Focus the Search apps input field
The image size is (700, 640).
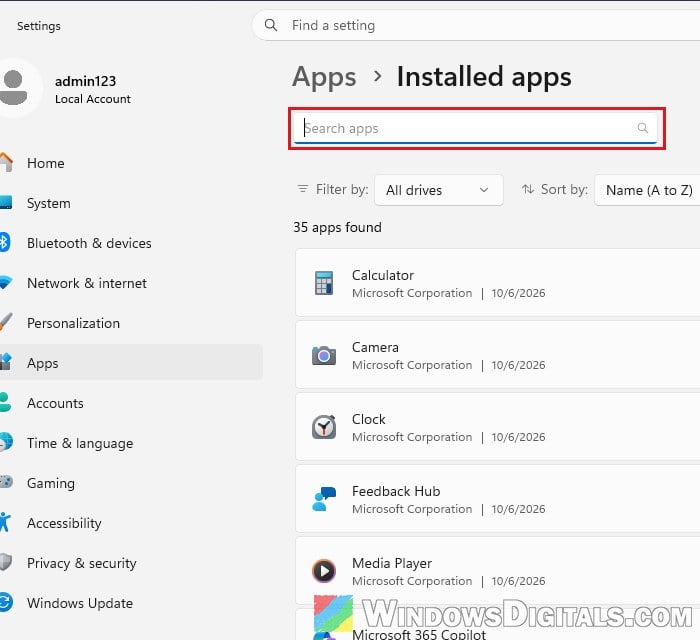[x=475, y=128]
